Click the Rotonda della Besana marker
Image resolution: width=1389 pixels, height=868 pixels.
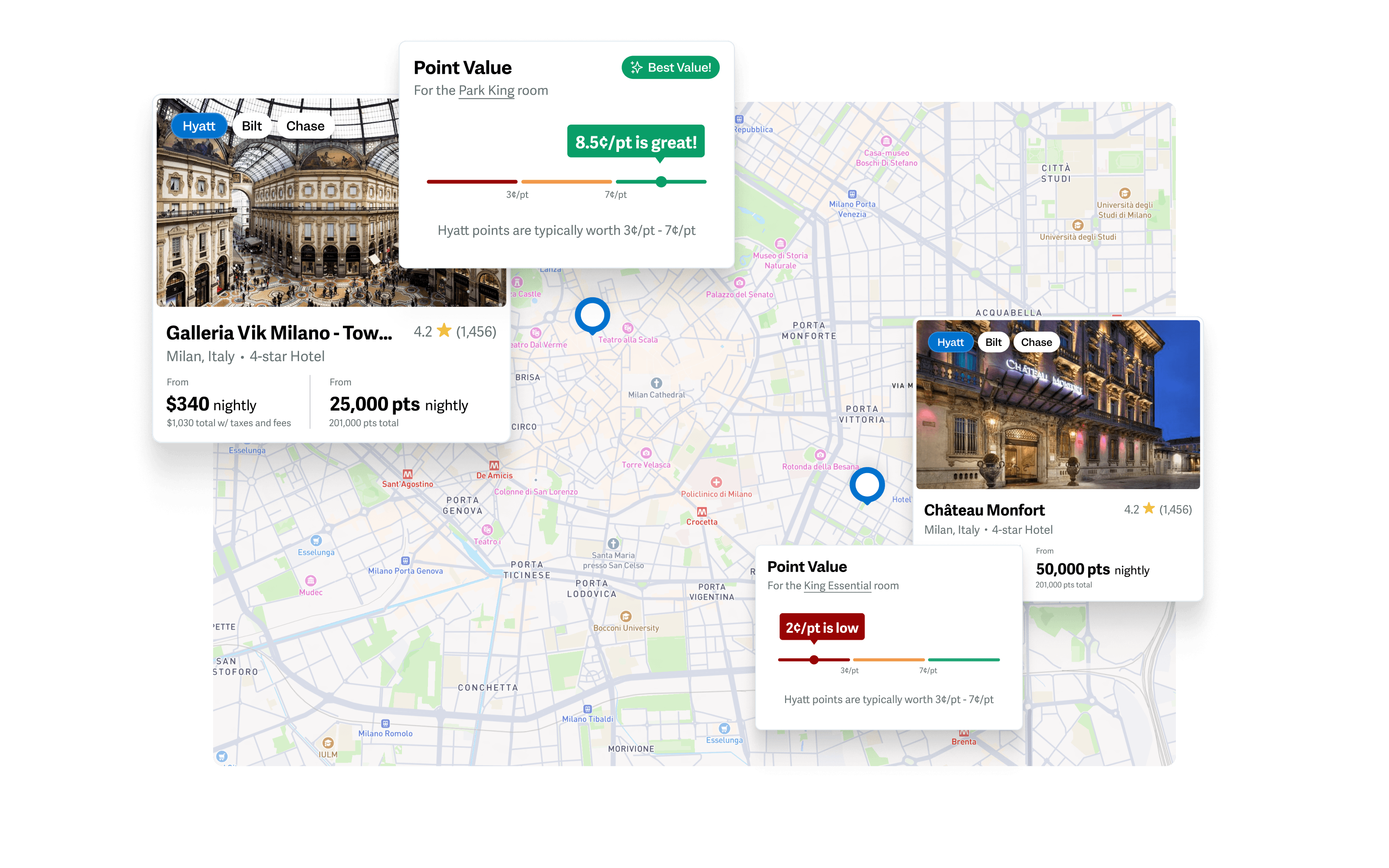(820, 455)
